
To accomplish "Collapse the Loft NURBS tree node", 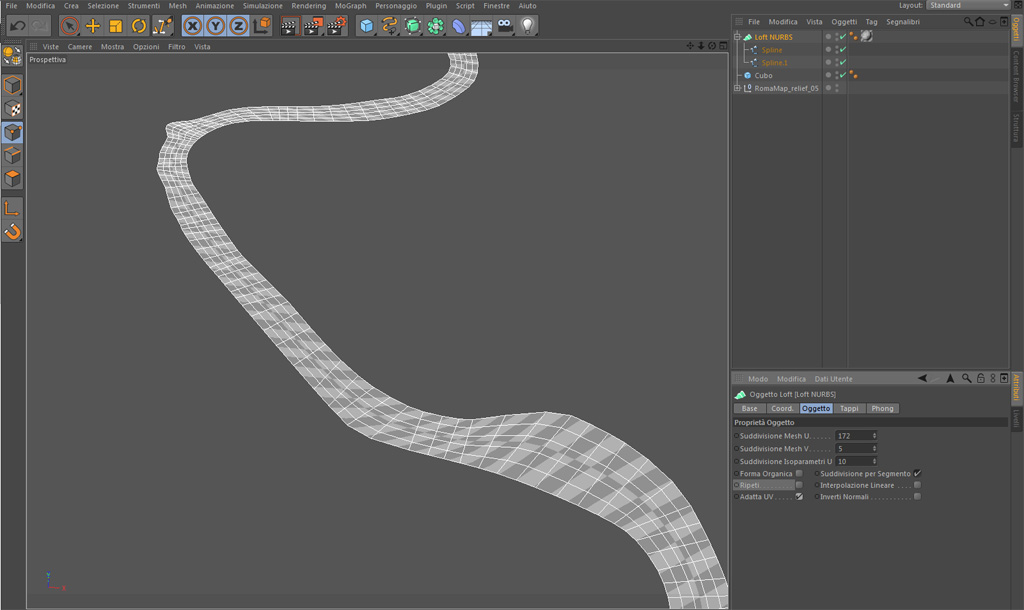I will 737,37.
